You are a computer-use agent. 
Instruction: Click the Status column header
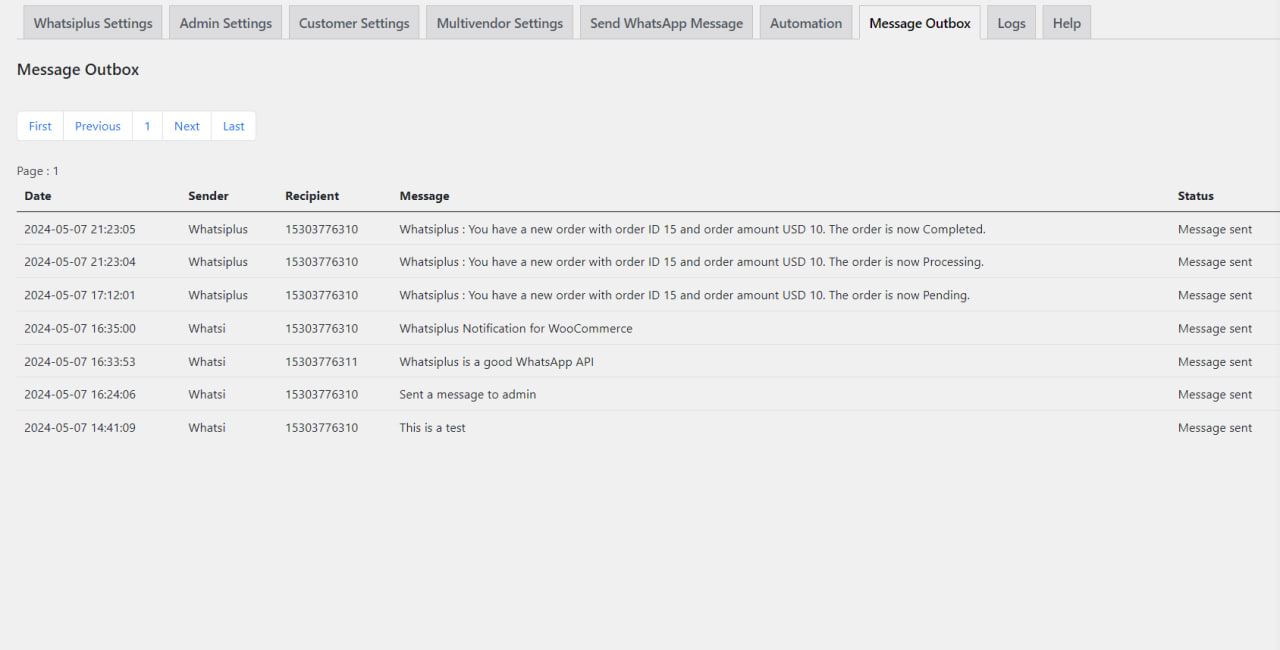1195,196
